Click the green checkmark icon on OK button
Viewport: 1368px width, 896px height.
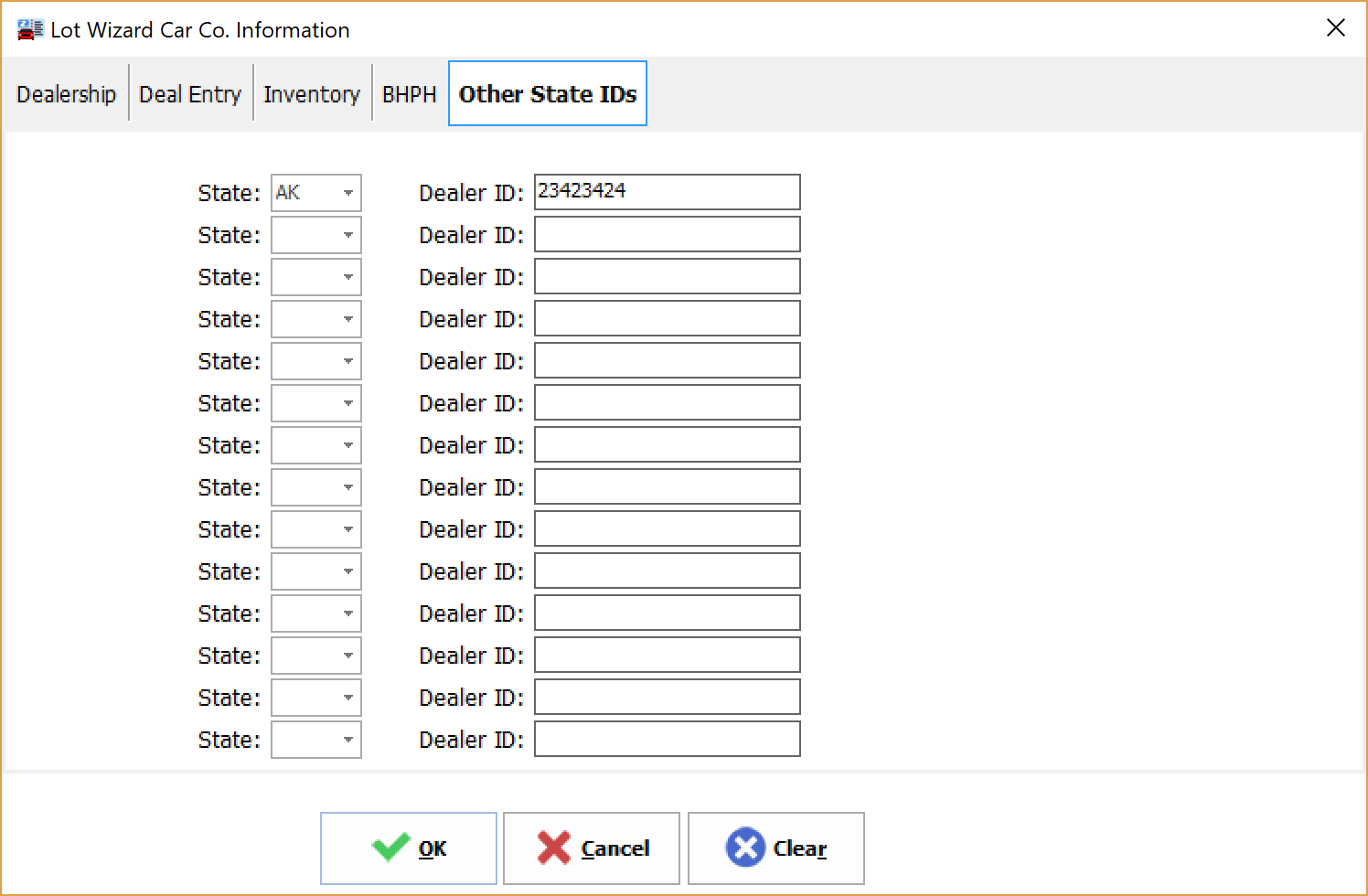(391, 848)
